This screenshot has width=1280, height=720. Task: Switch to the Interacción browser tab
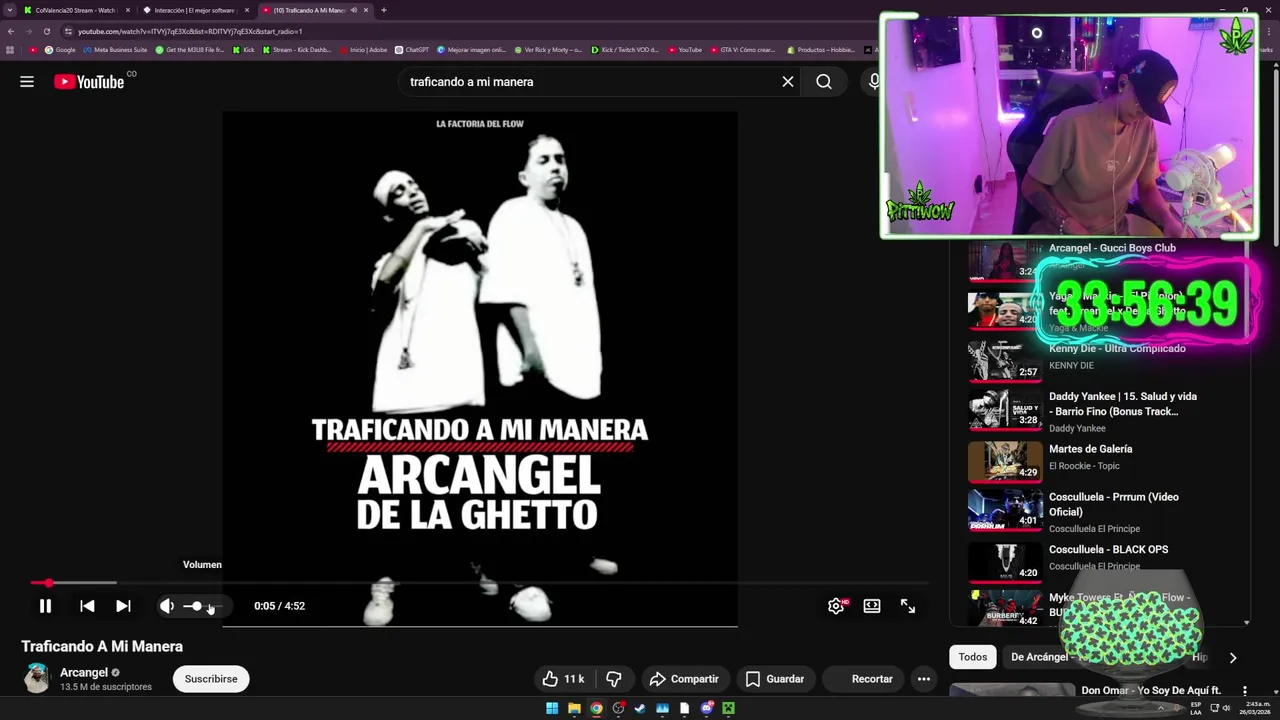pyautogui.click(x=194, y=10)
